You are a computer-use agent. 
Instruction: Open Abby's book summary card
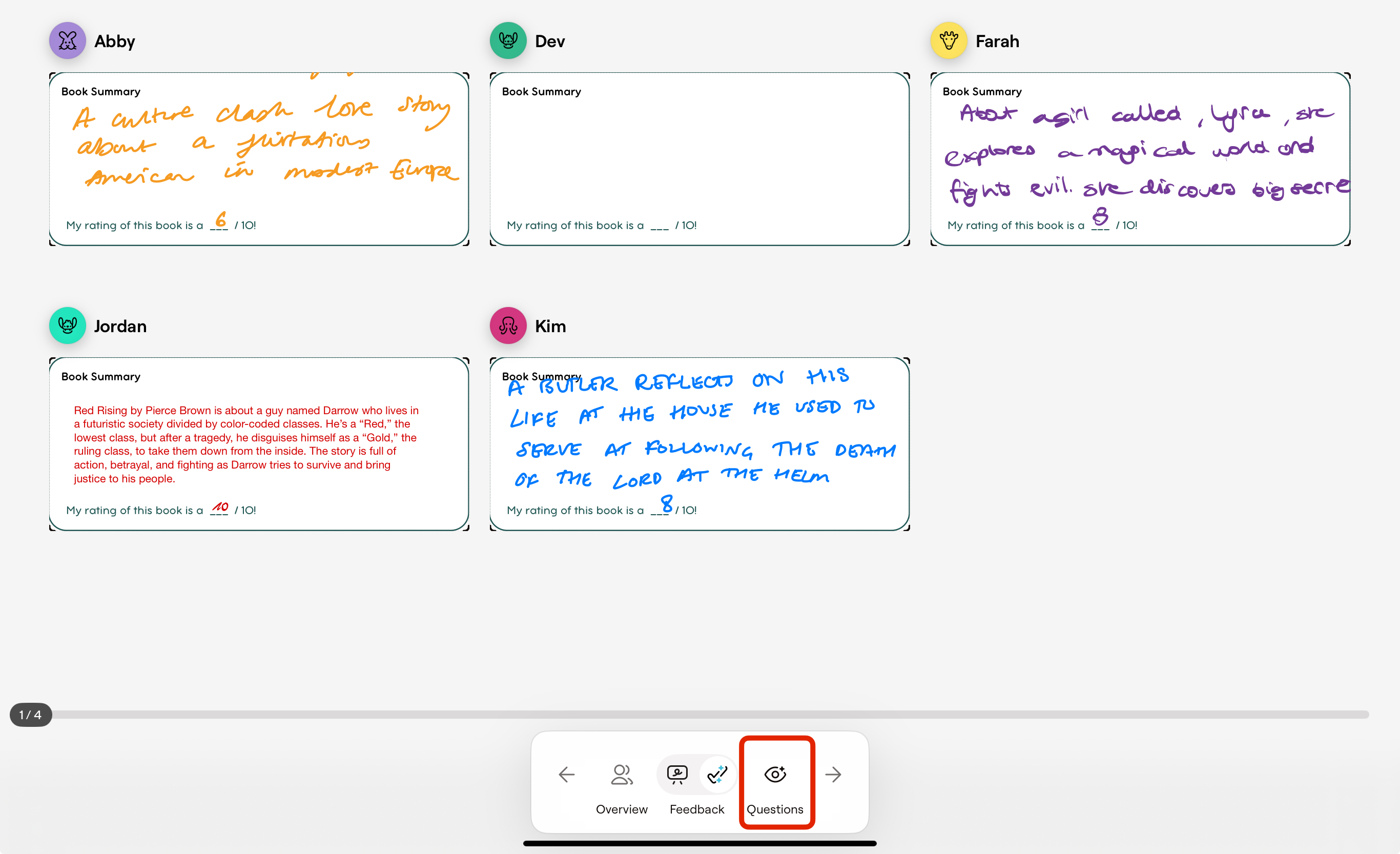(x=259, y=159)
